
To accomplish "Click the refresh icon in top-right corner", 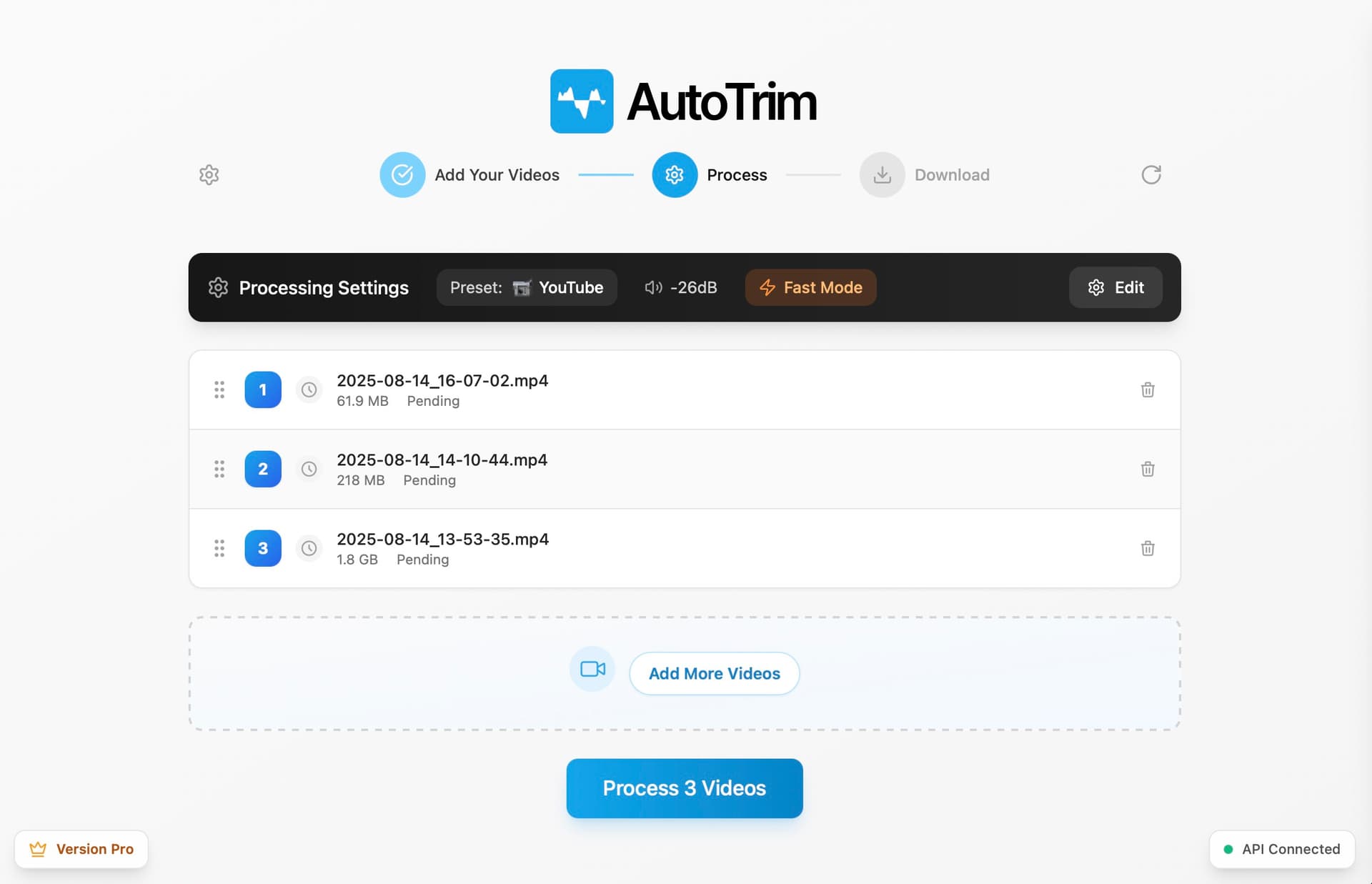I will pyautogui.click(x=1151, y=174).
